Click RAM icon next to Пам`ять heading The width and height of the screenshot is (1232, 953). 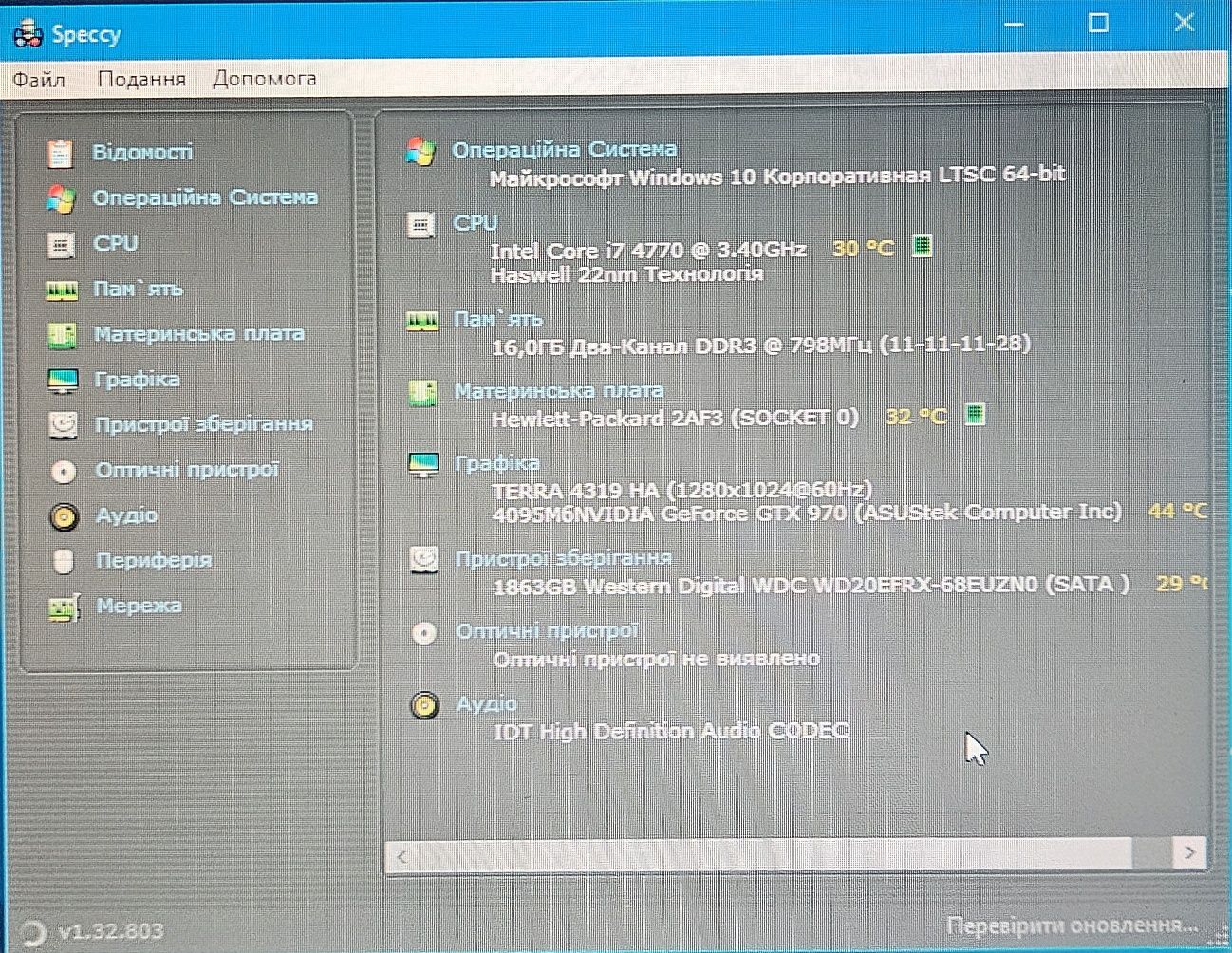(422, 322)
